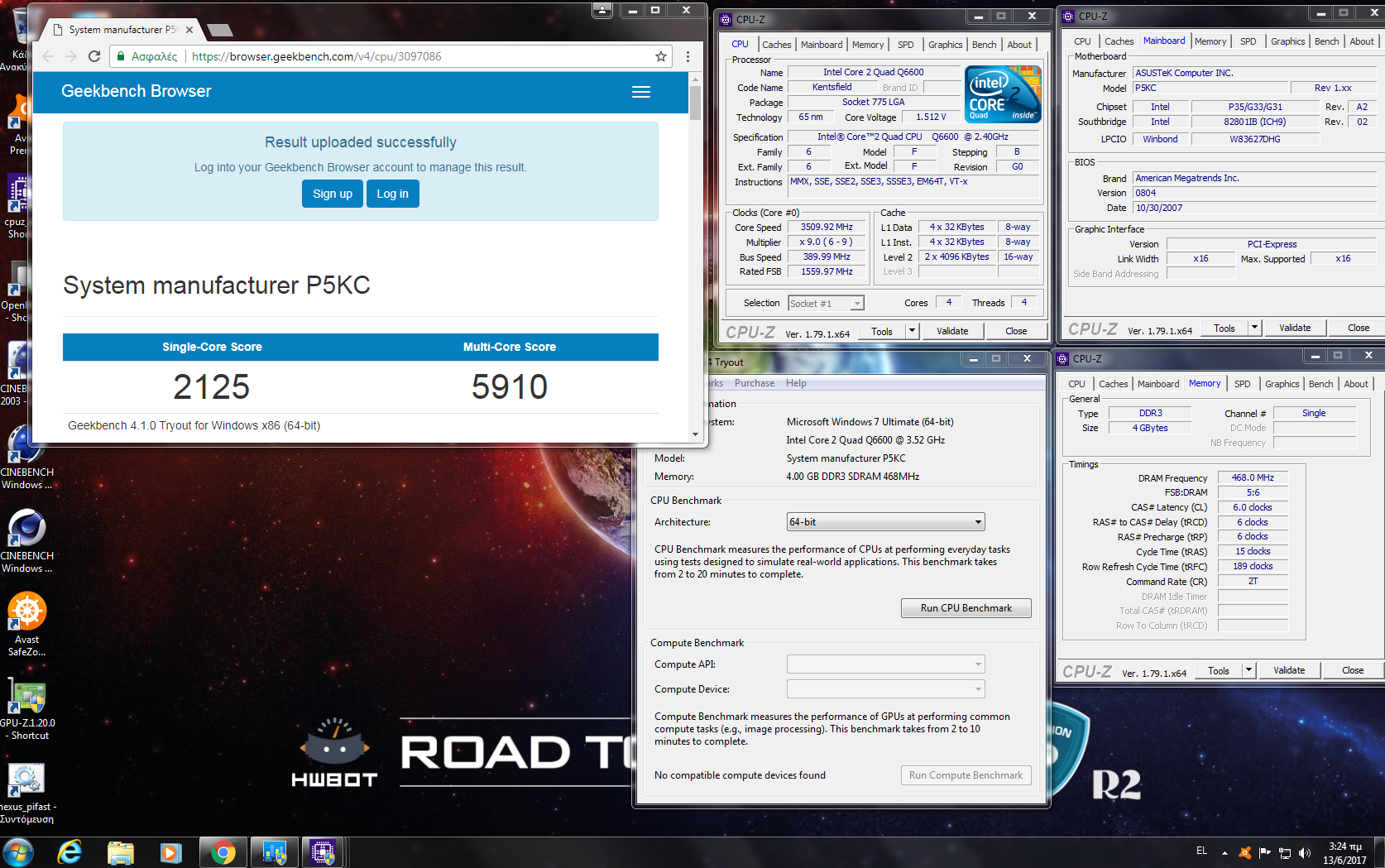Open Help menu in Geekbench Tryout

point(796,383)
